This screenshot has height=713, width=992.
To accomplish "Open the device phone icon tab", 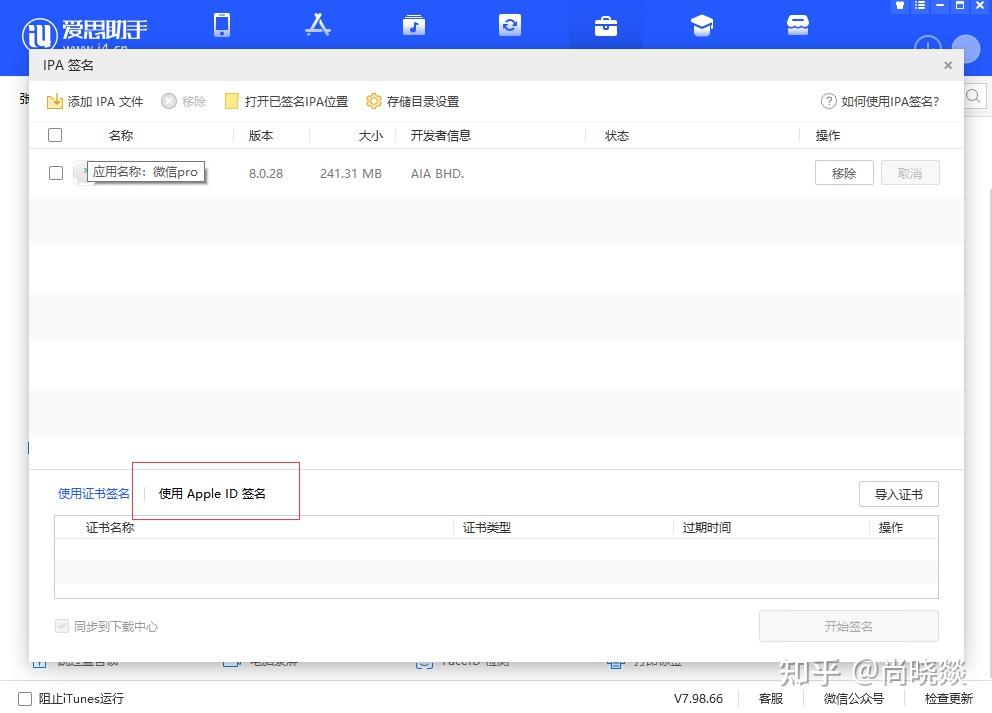I will coord(222,25).
